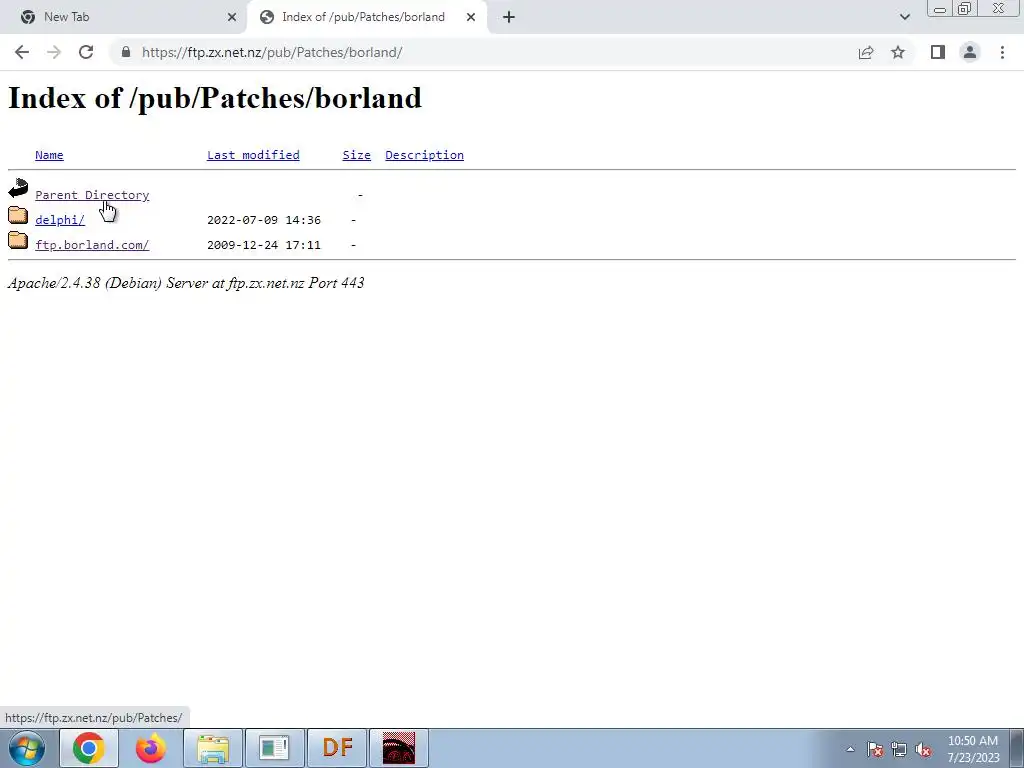Launch Firefox from the taskbar
Image resolution: width=1024 pixels, height=768 pixels.
coord(151,748)
